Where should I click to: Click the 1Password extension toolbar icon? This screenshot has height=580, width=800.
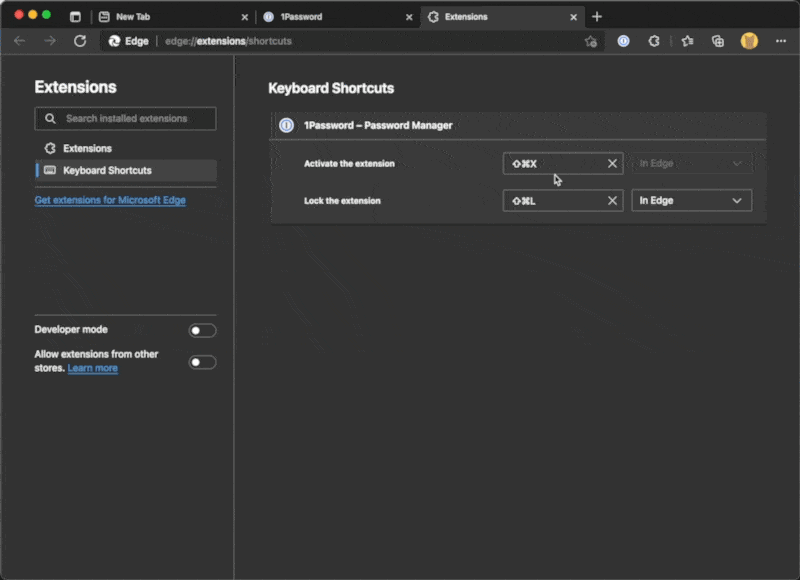pyautogui.click(x=623, y=41)
